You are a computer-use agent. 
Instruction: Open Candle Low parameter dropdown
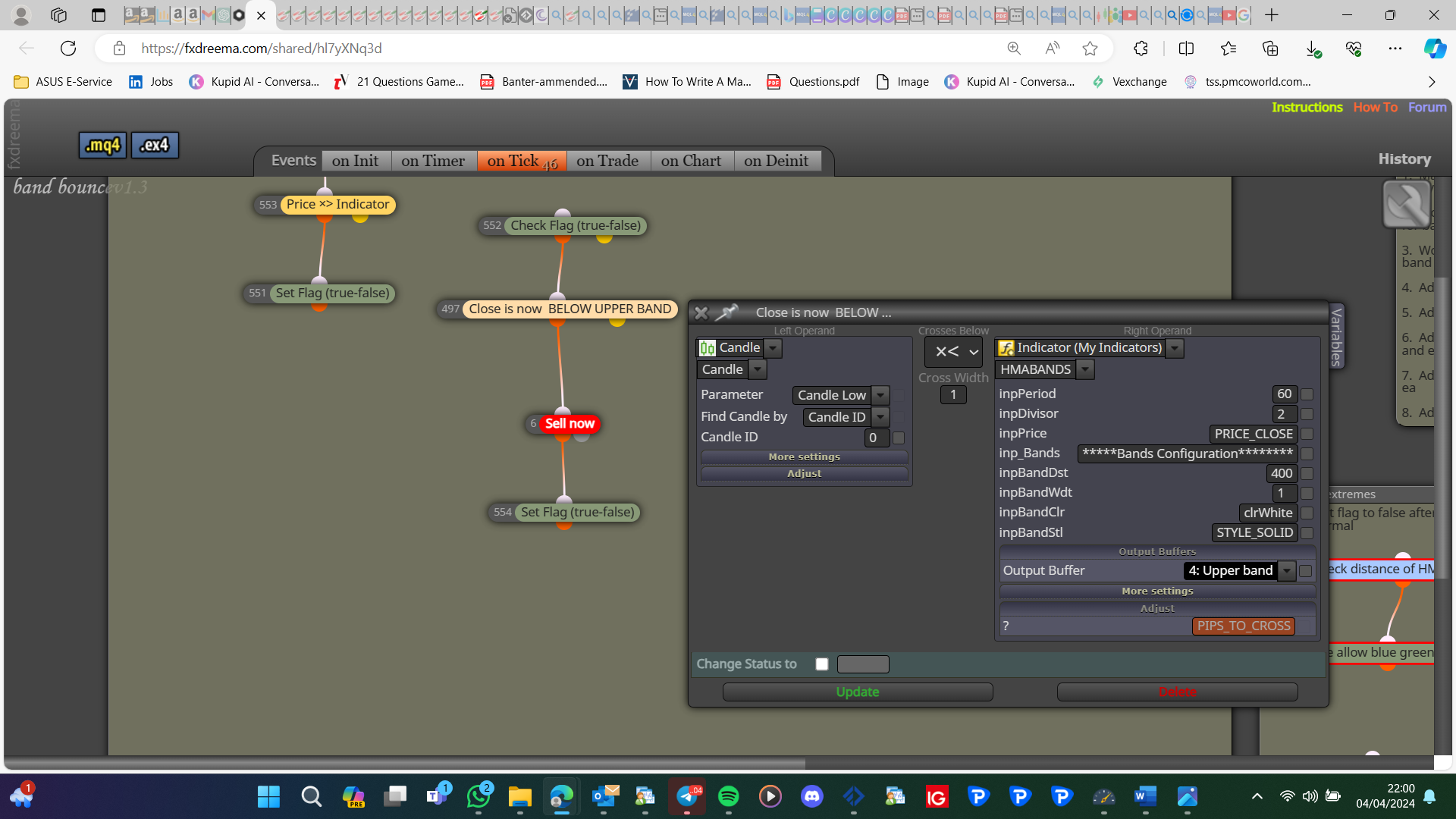[880, 395]
